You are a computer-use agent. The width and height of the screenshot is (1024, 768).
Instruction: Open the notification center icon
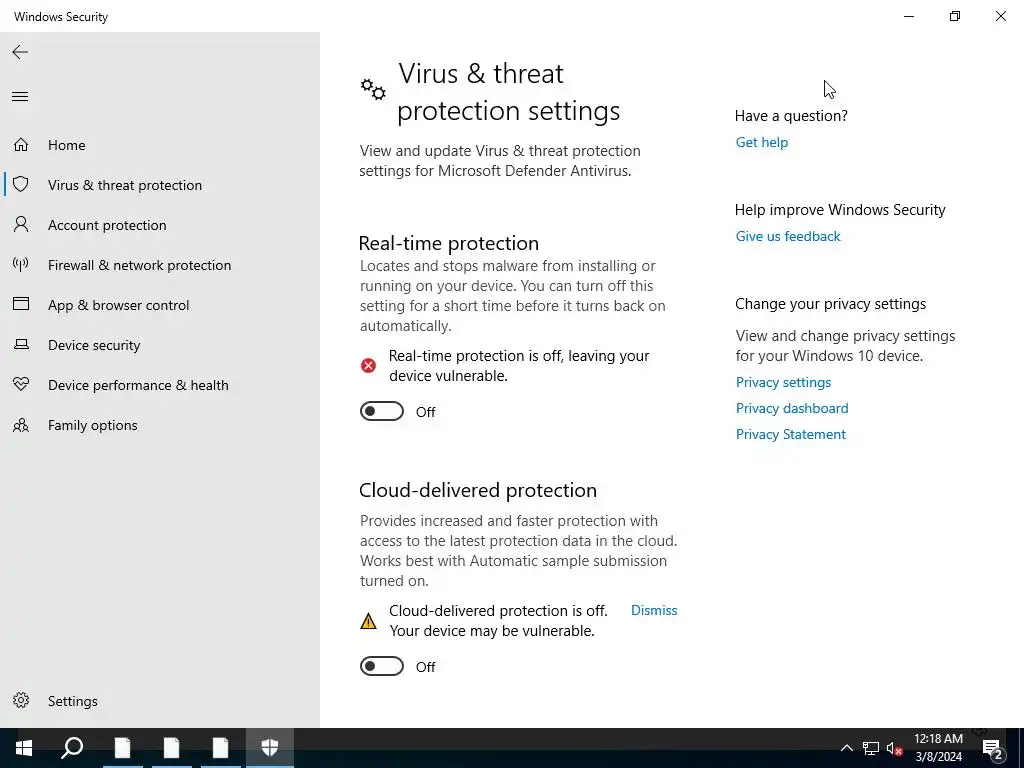[992, 749]
